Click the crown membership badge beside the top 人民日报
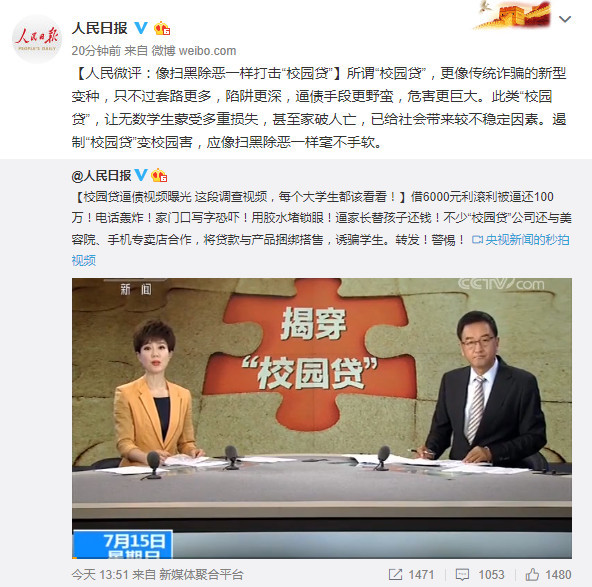Viewport: 592px width, 587px height. (162, 28)
